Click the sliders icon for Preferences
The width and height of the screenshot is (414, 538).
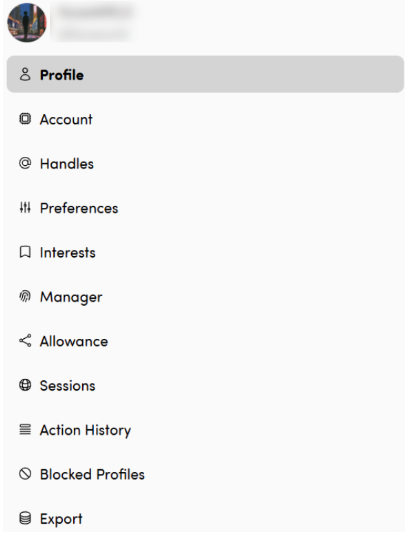click(25, 207)
